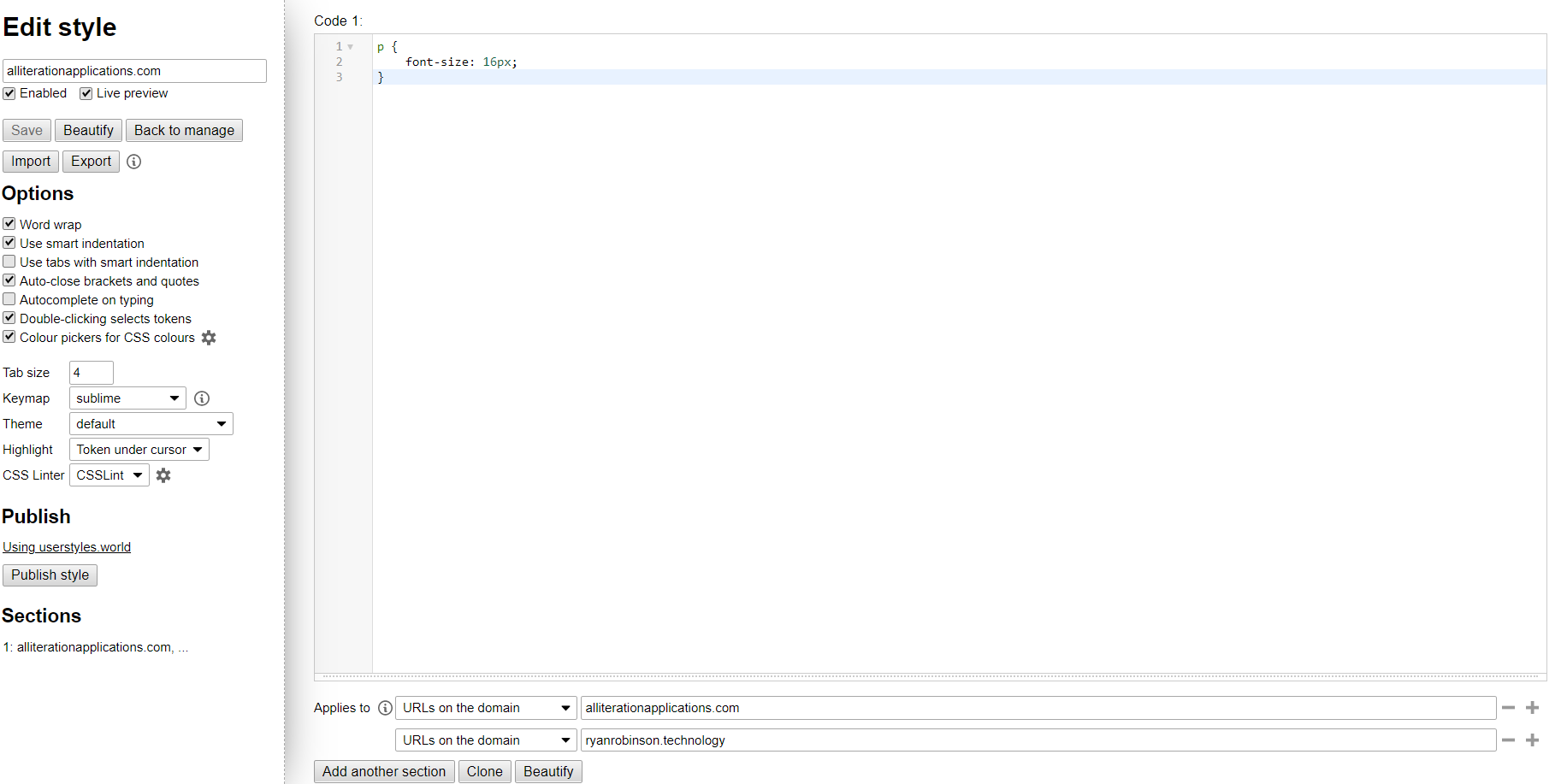Open the Highlight dropdown showing Token under cursor

click(139, 449)
